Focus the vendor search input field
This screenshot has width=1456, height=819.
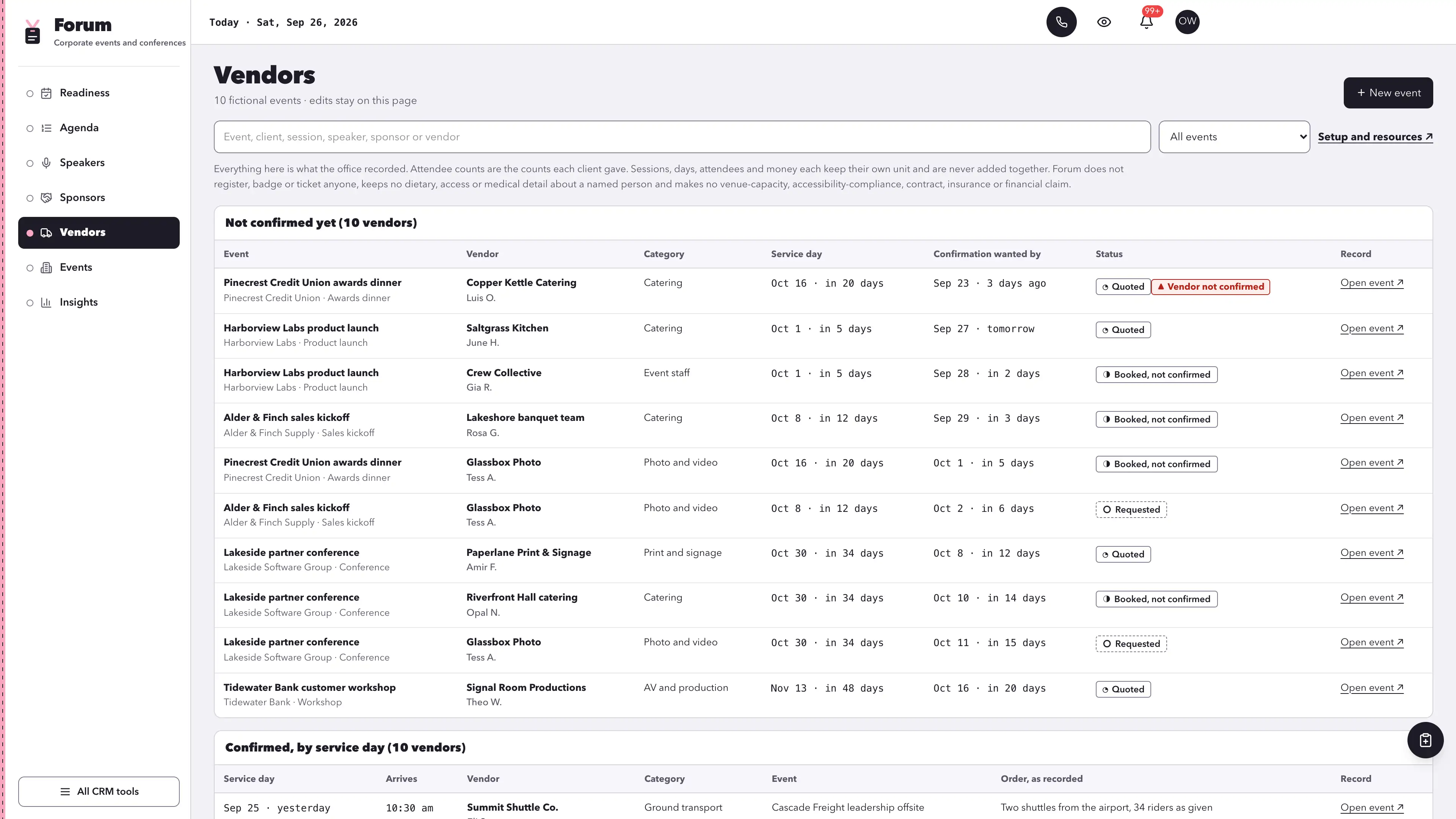point(682,137)
